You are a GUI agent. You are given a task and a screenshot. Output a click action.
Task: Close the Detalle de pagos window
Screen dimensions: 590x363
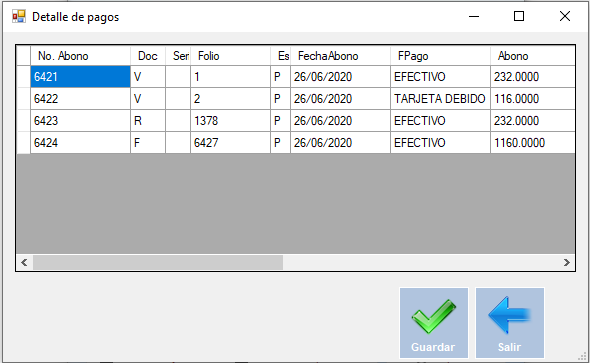click(565, 16)
